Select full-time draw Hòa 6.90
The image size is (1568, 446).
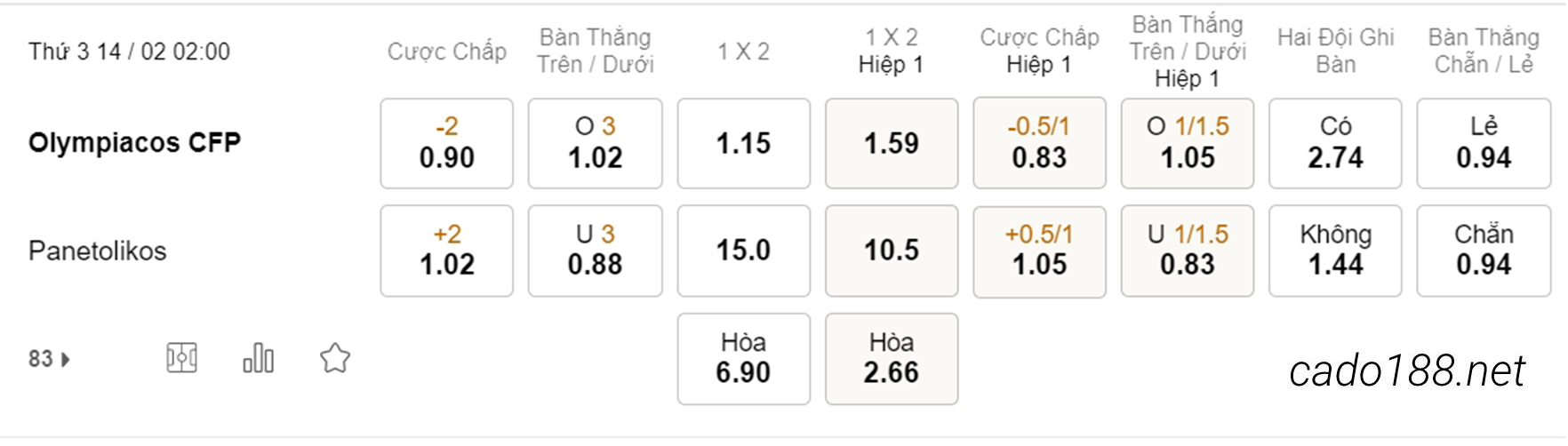[x=744, y=359]
